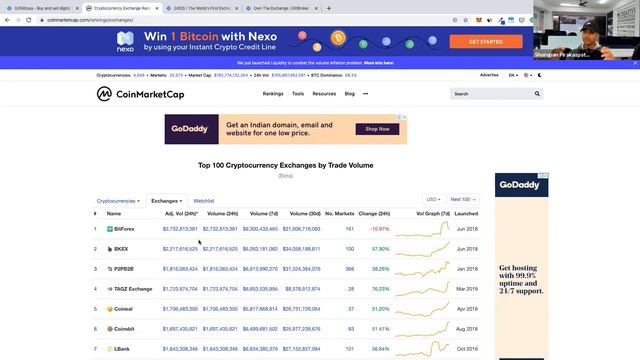The image size is (640, 360).
Task: Click the GoDaddy sidebar ad
Action: (522, 266)
